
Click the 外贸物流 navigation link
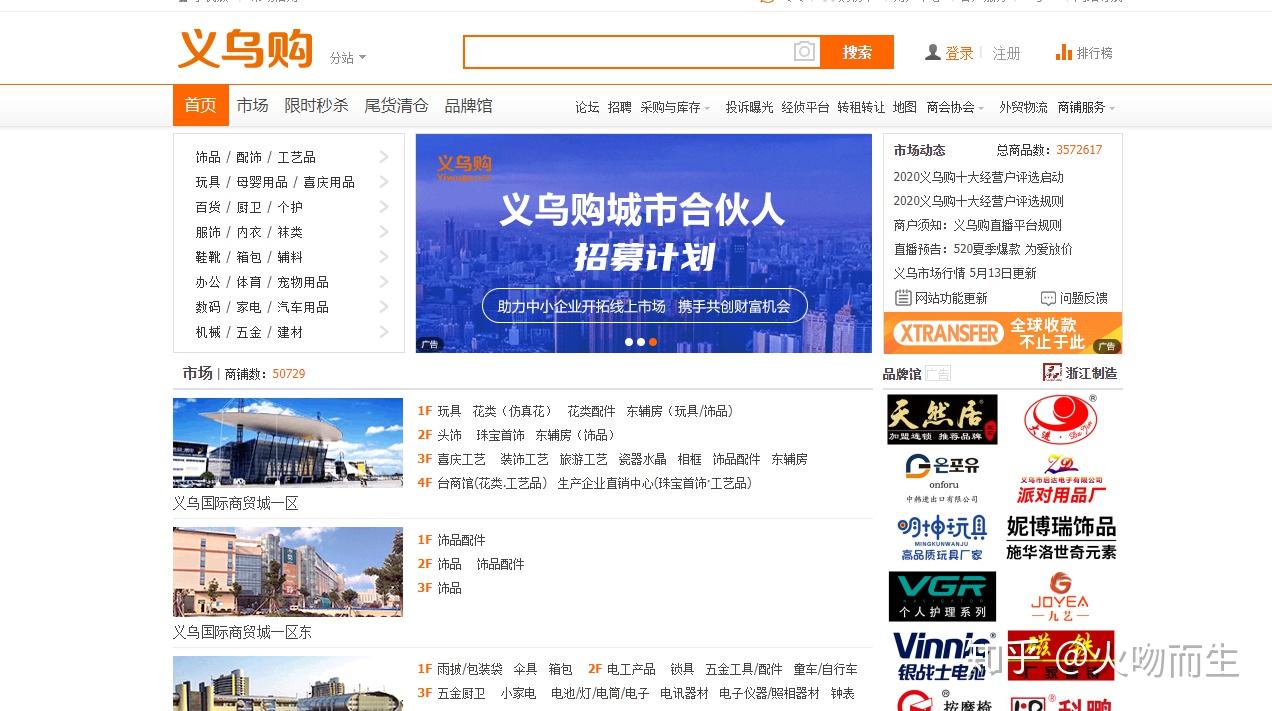[1023, 107]
